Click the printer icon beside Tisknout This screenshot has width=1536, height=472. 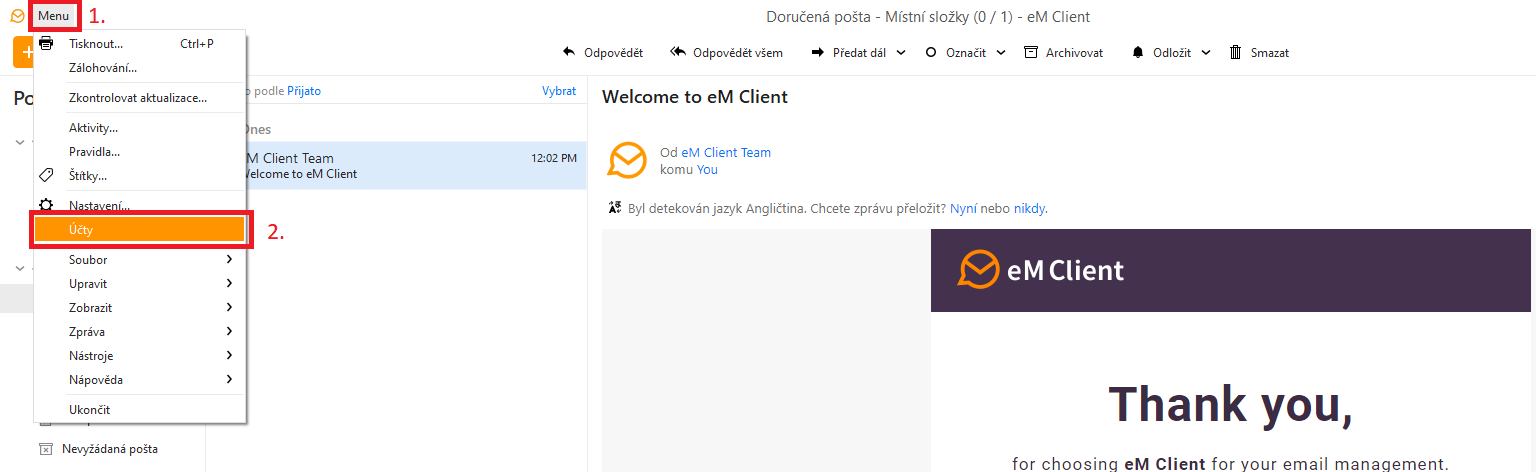coord(46,44)
